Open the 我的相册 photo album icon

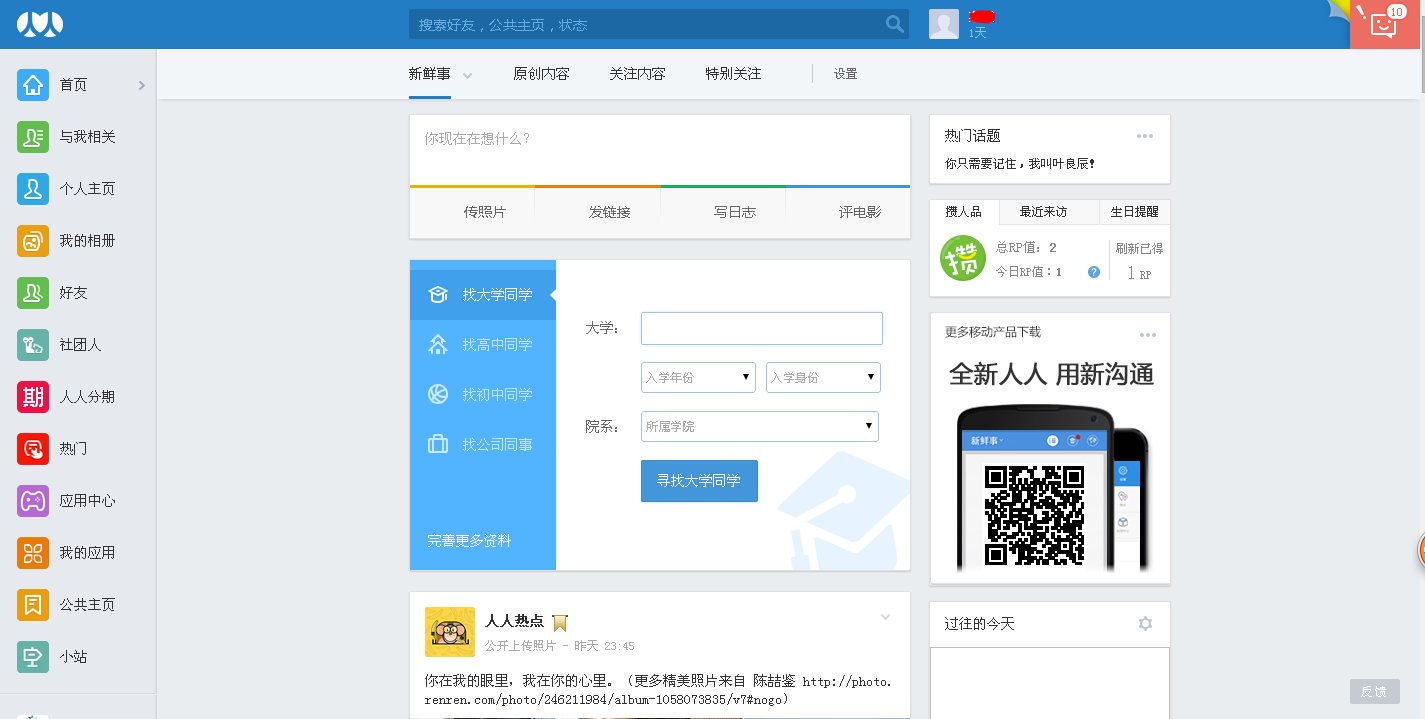pos(33,241)
